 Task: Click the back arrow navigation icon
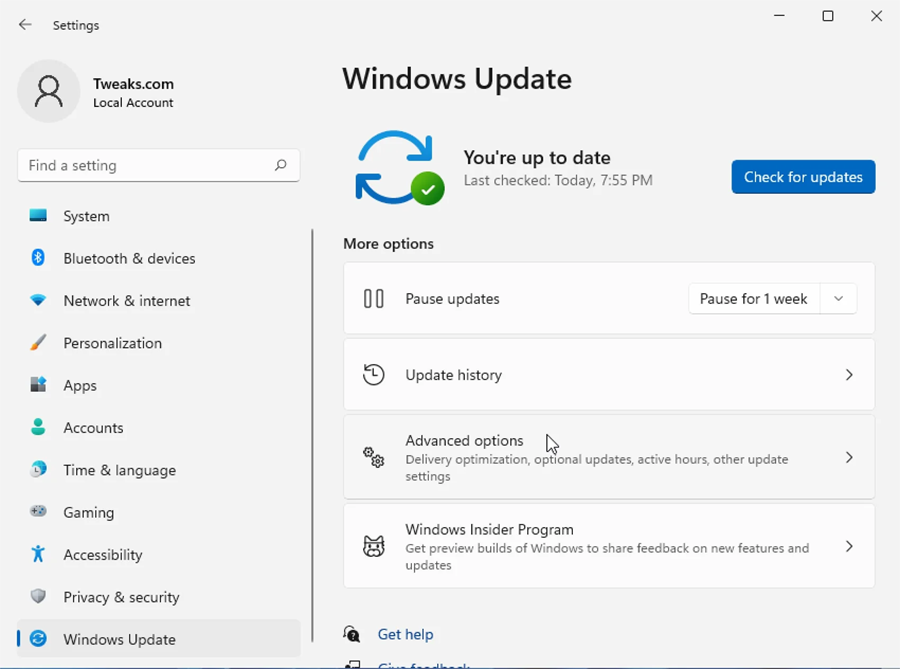[25, 25]
